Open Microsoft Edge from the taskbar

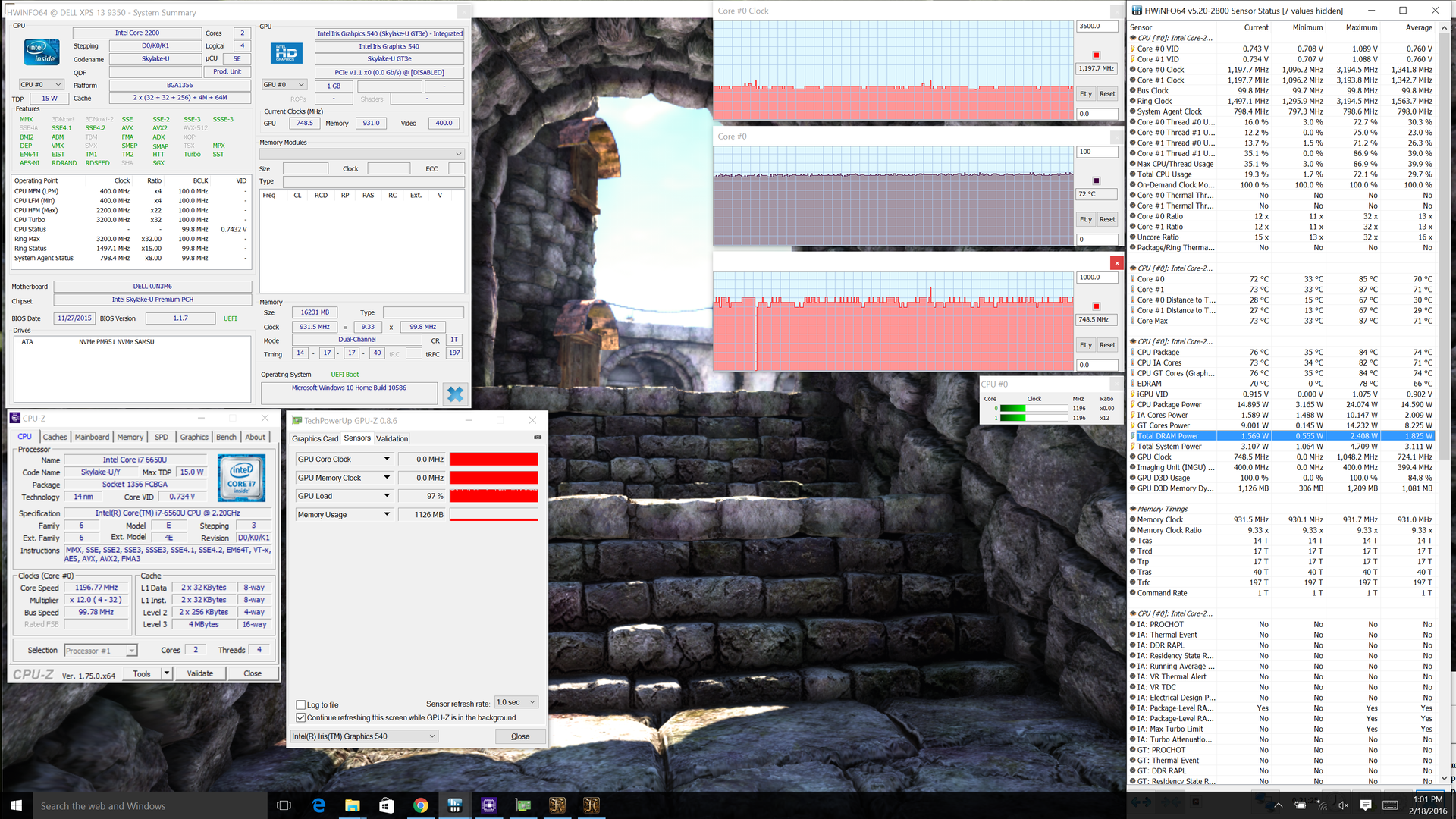tap(318, 805)
